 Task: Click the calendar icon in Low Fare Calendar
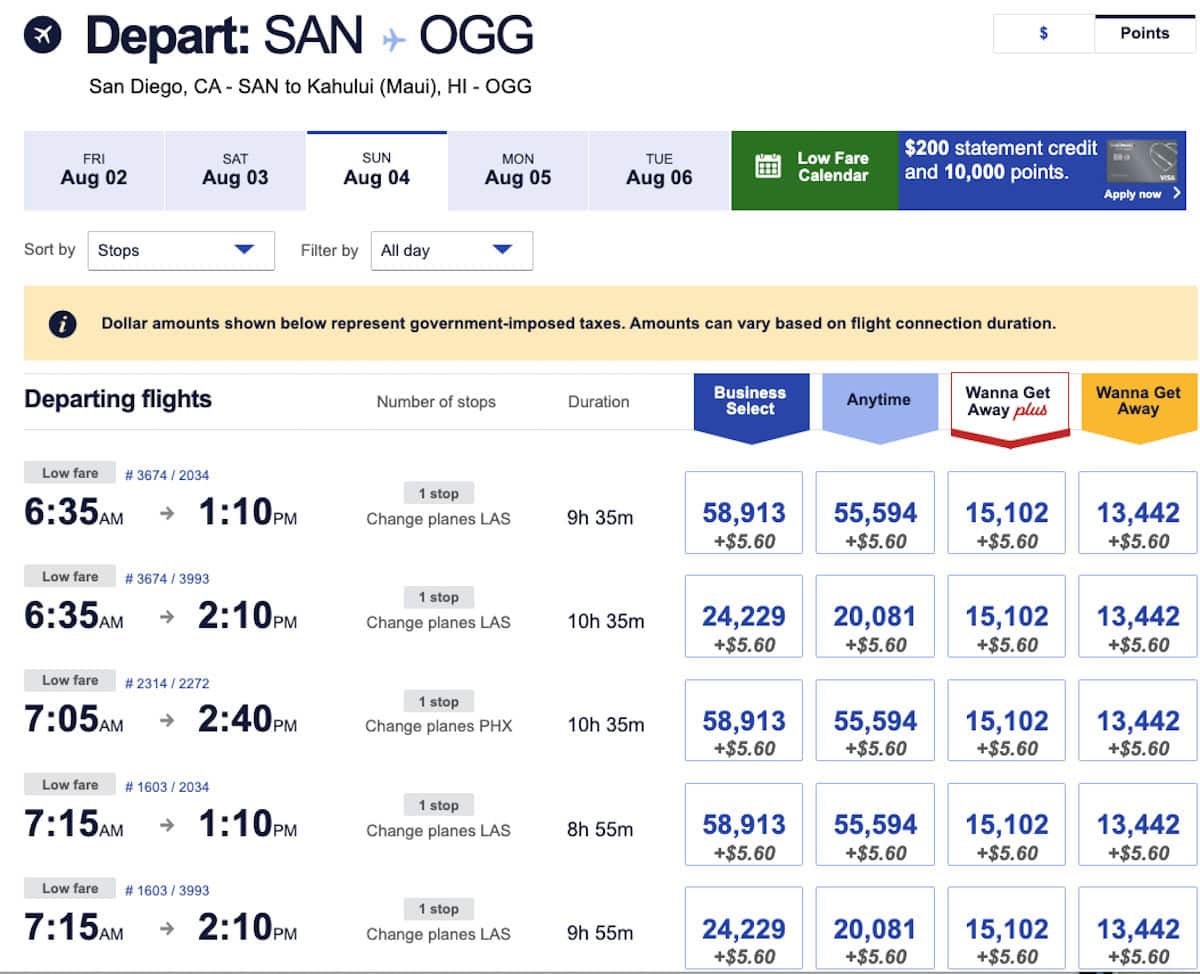(768, 166)
